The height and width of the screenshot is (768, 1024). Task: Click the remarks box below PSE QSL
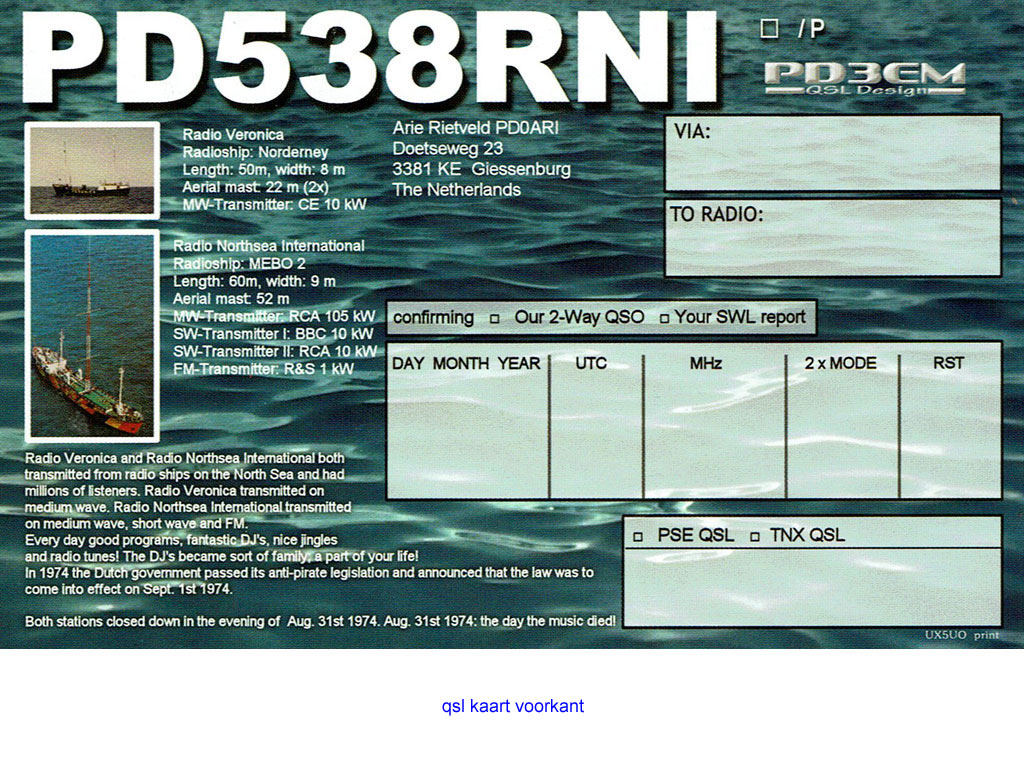click(x=812, y=586)
